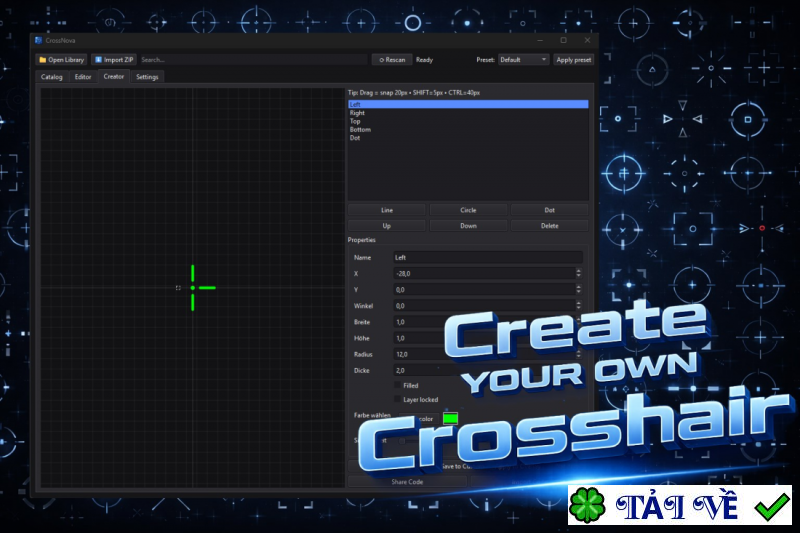Click the folder icon on Open Library
Screen dimensions: 800x533
tap(42, 60)
